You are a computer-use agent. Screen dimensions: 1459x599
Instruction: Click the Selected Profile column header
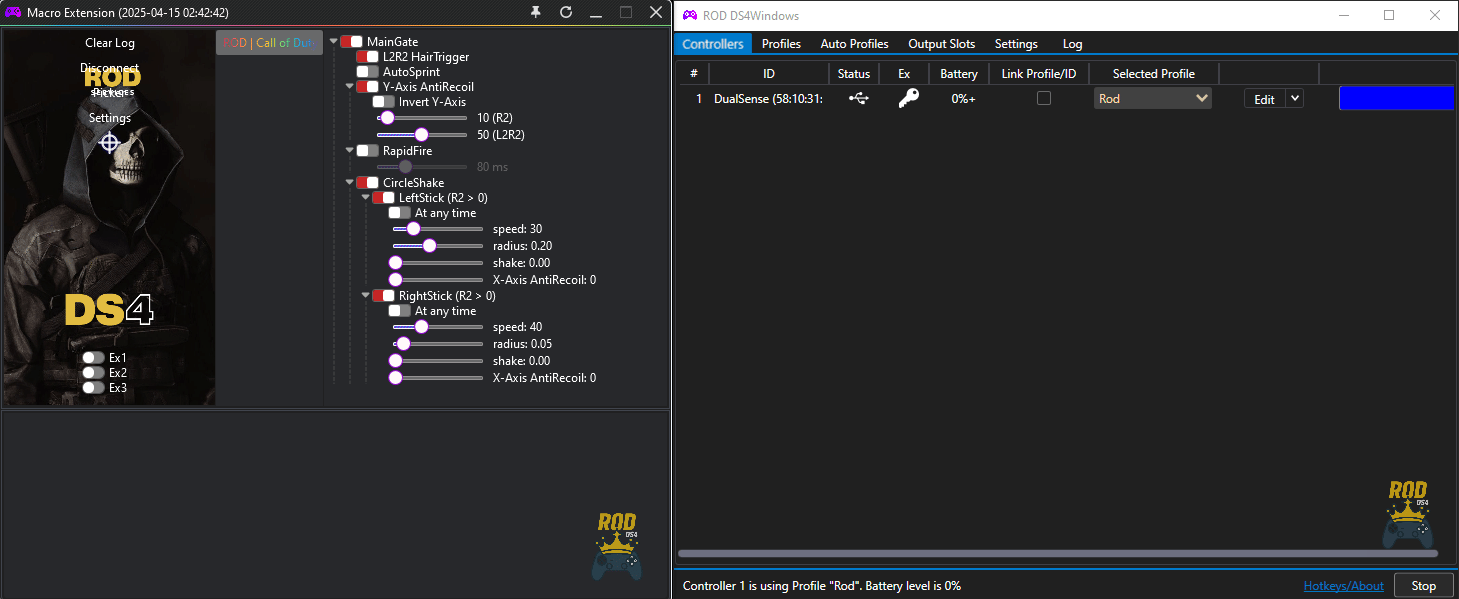pos(1153,74)
